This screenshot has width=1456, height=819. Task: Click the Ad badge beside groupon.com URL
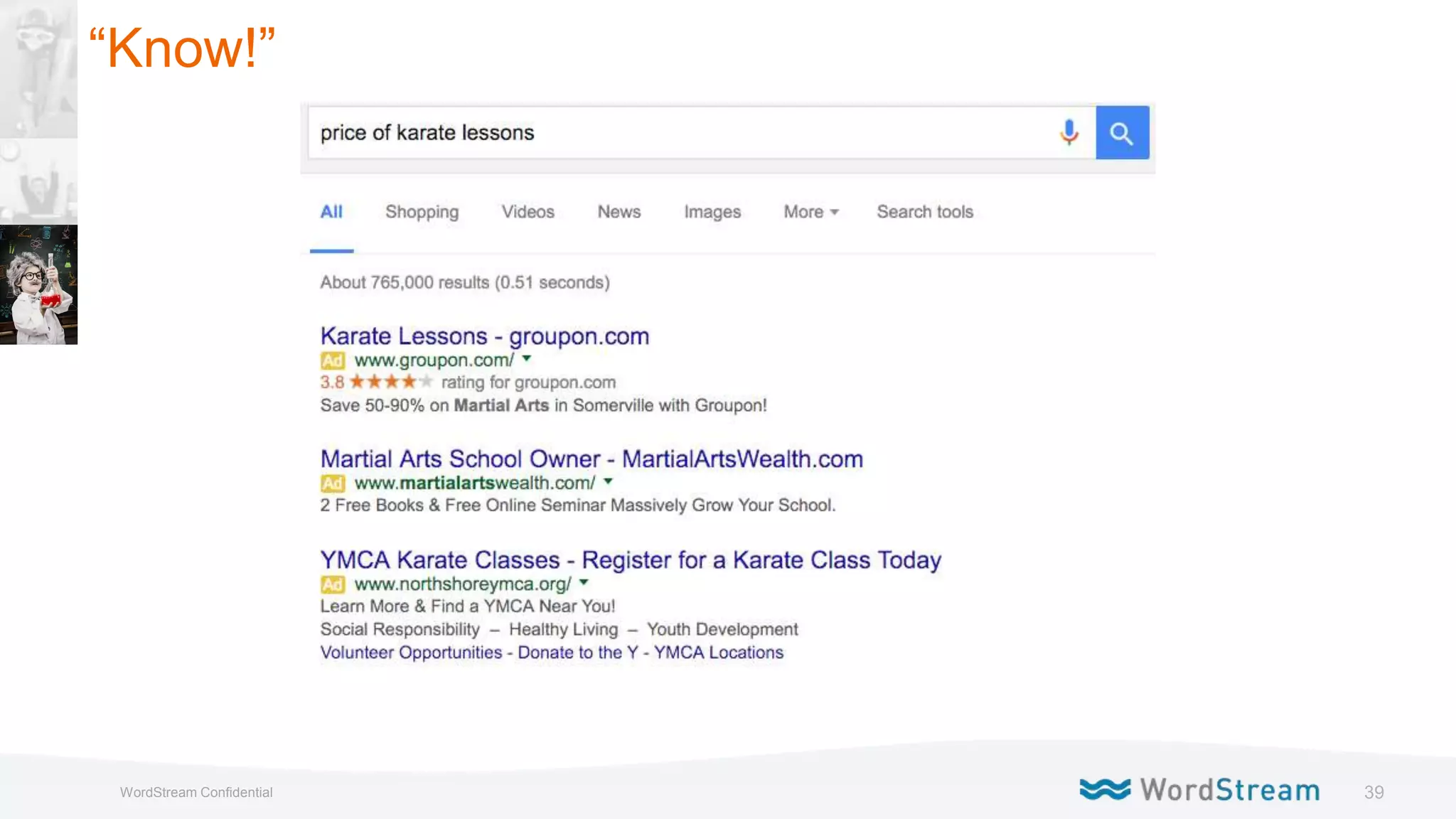(332, 360)
